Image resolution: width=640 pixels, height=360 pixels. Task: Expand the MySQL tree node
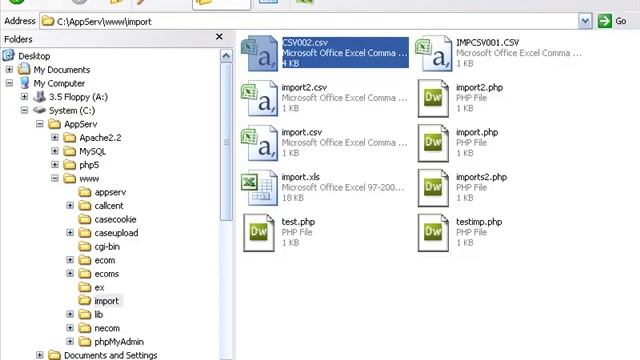click(55, 151)
